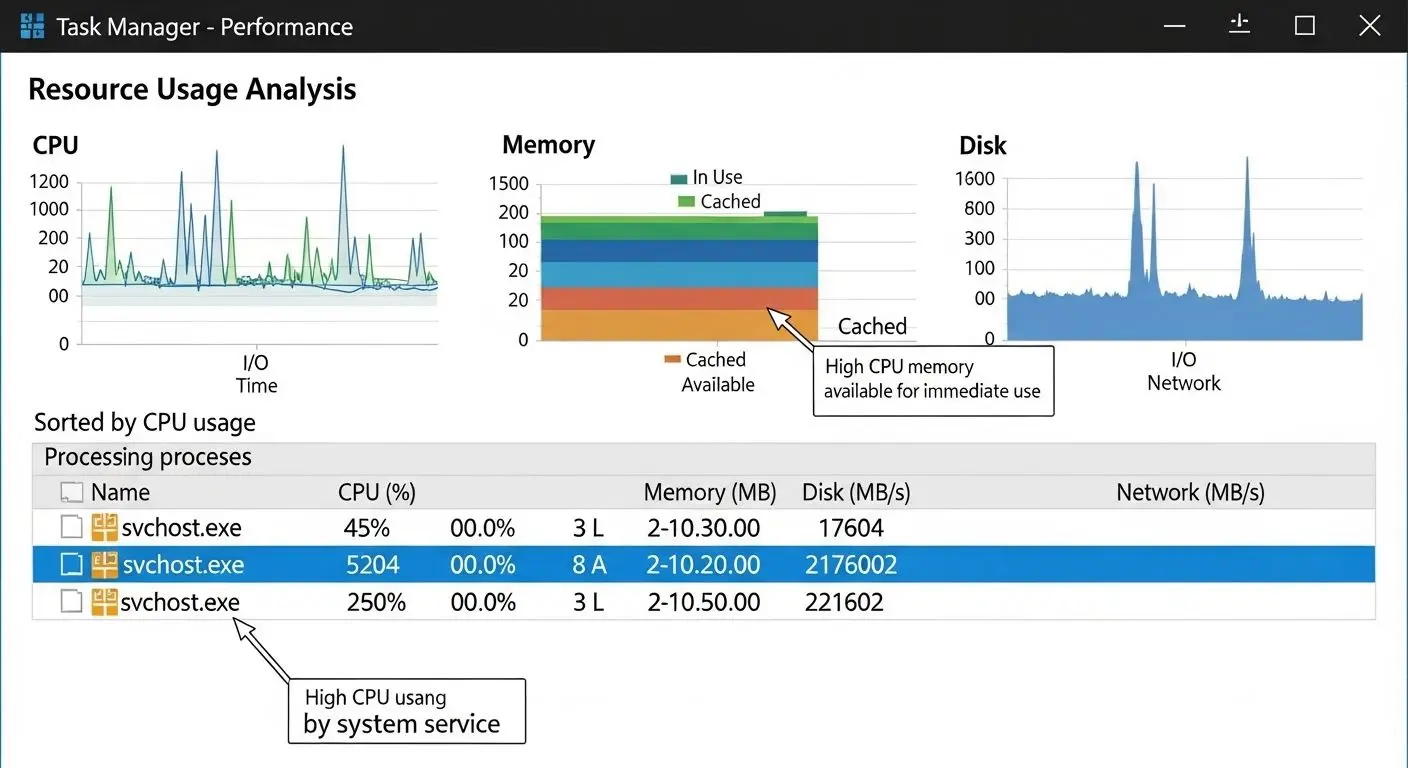The width and height of the screenshot is (1408, 768).
Task: Click the svchost.exe icon in the 250% CPU row
Action: tap(104, 602)
